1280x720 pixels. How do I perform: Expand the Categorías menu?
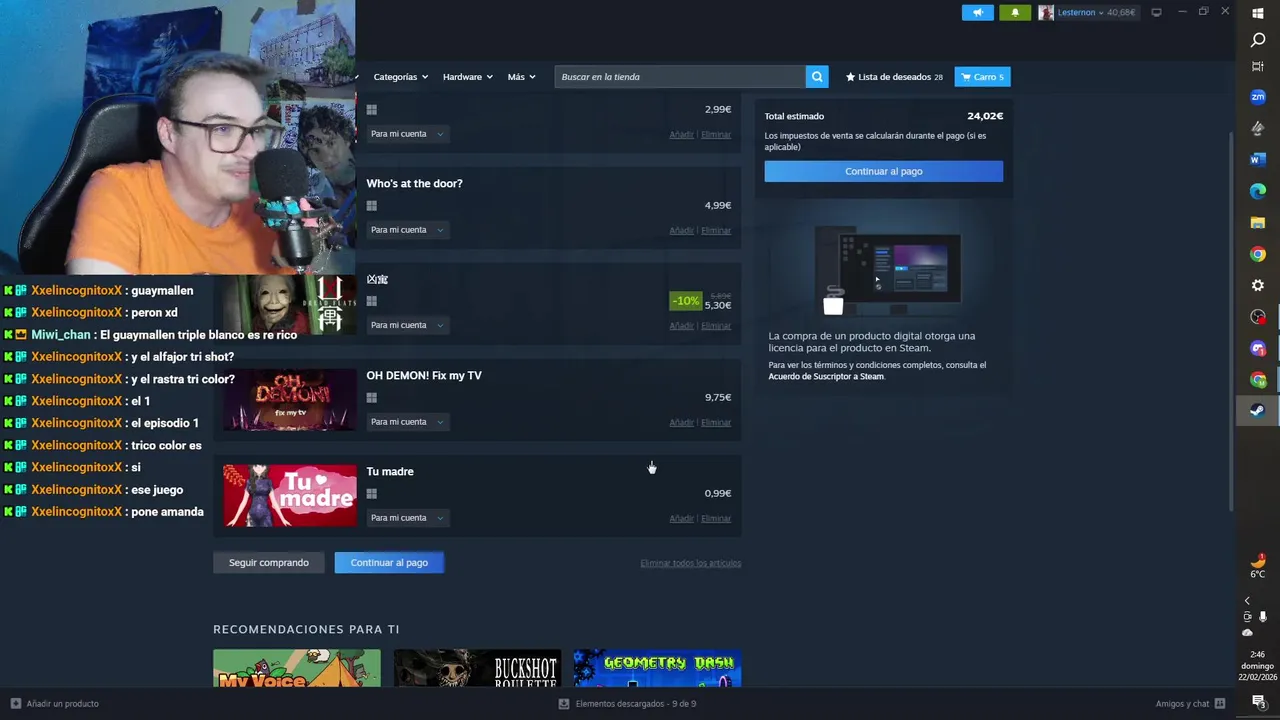click(400, 77)
